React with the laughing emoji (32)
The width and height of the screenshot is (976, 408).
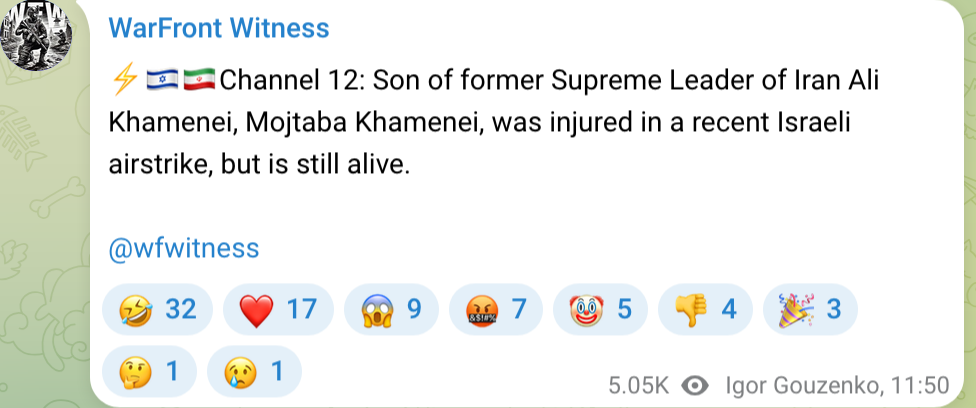coord(157,310)
